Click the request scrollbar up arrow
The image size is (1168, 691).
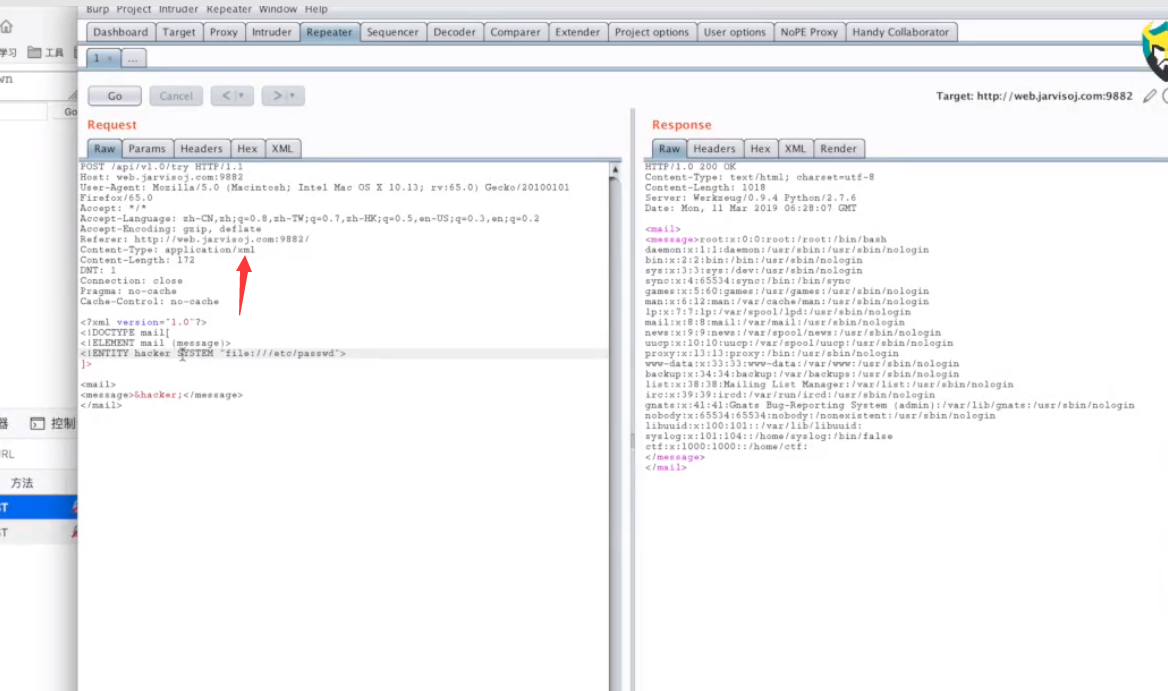point(615,170)
